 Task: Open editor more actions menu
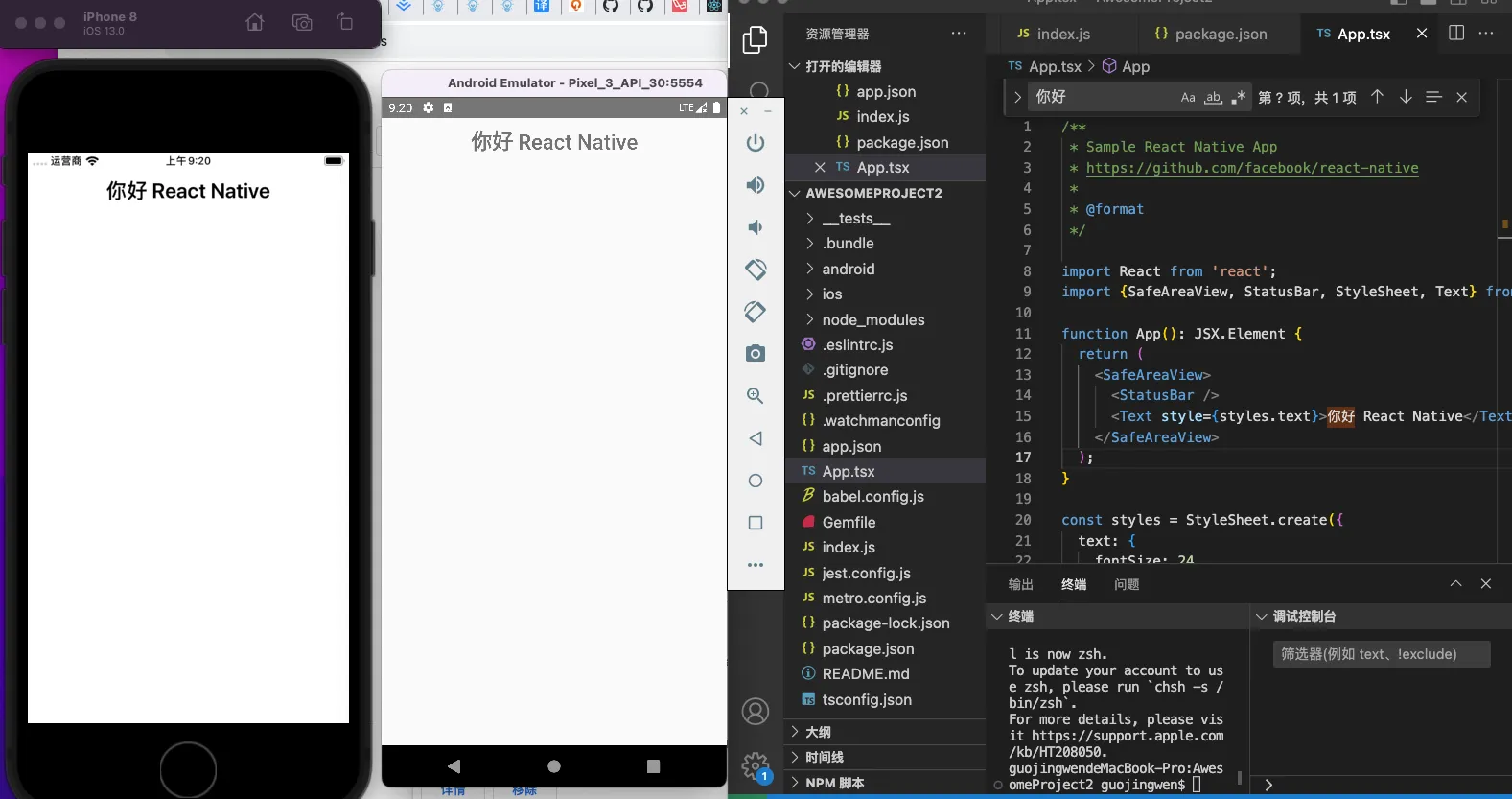pos(1486,33)
